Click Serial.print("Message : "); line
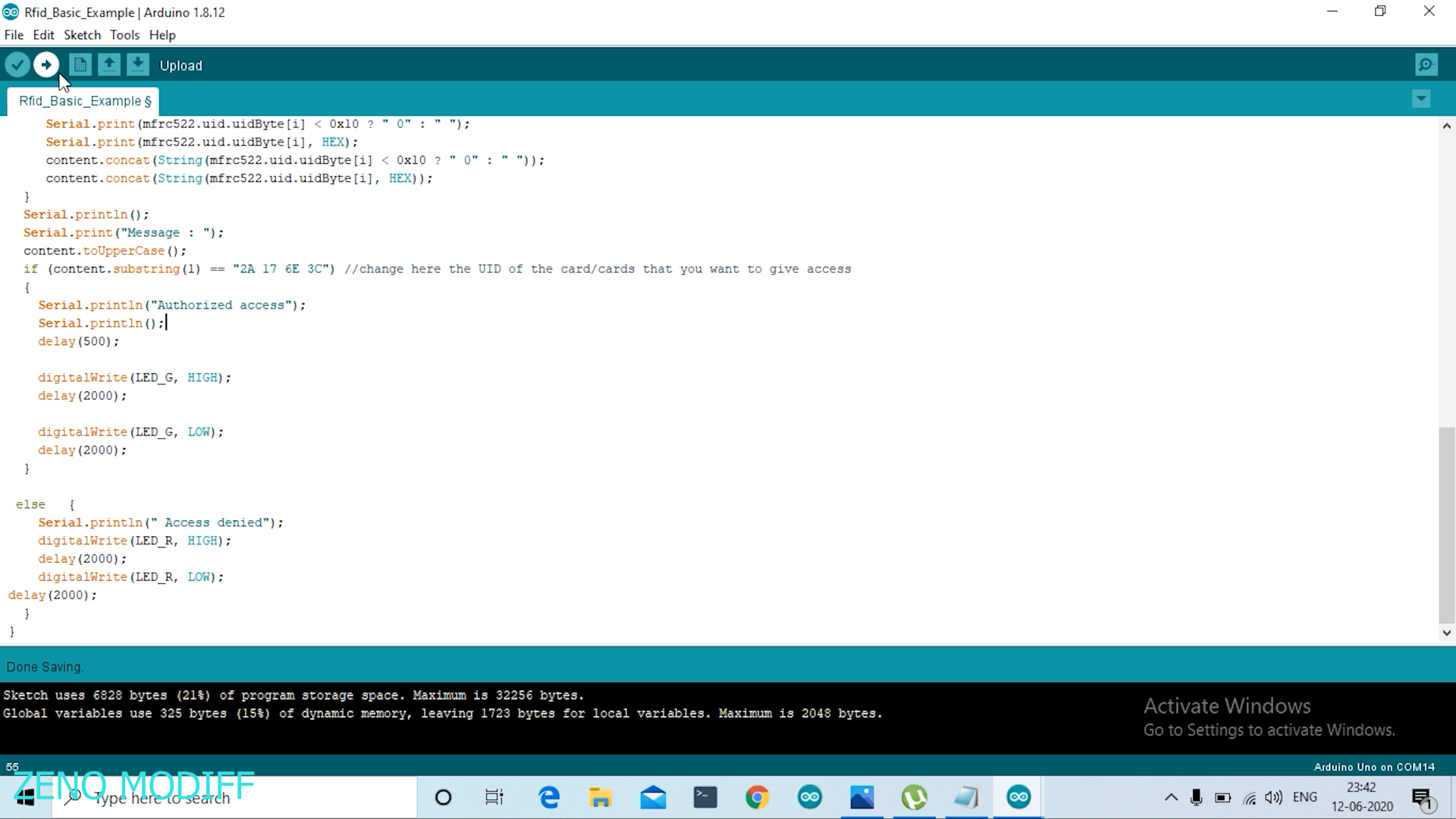 pyautogui.click(x=124, y=233)
